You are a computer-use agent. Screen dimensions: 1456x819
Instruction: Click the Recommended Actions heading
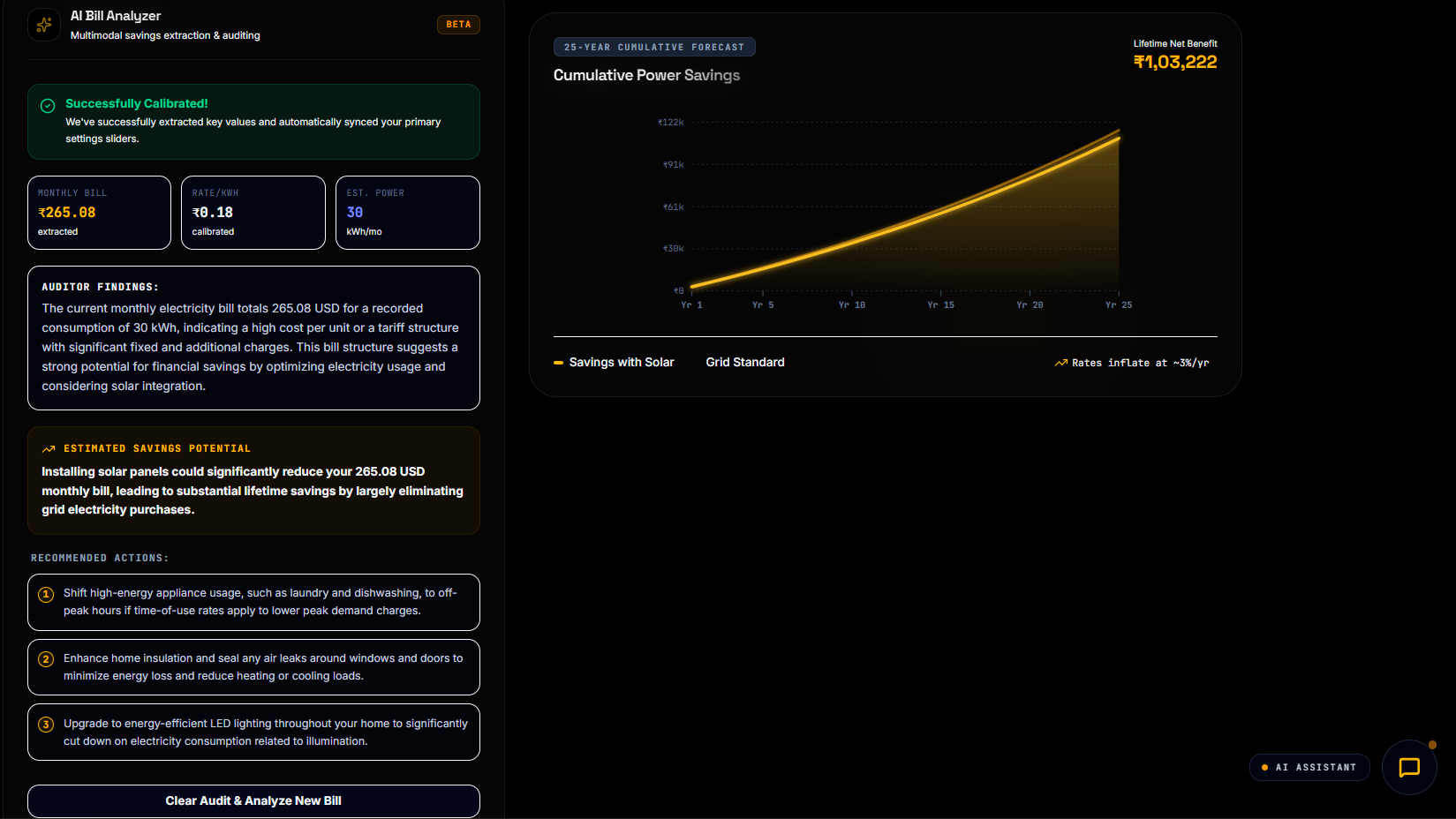pyautogui.click(x=100, y=559)
